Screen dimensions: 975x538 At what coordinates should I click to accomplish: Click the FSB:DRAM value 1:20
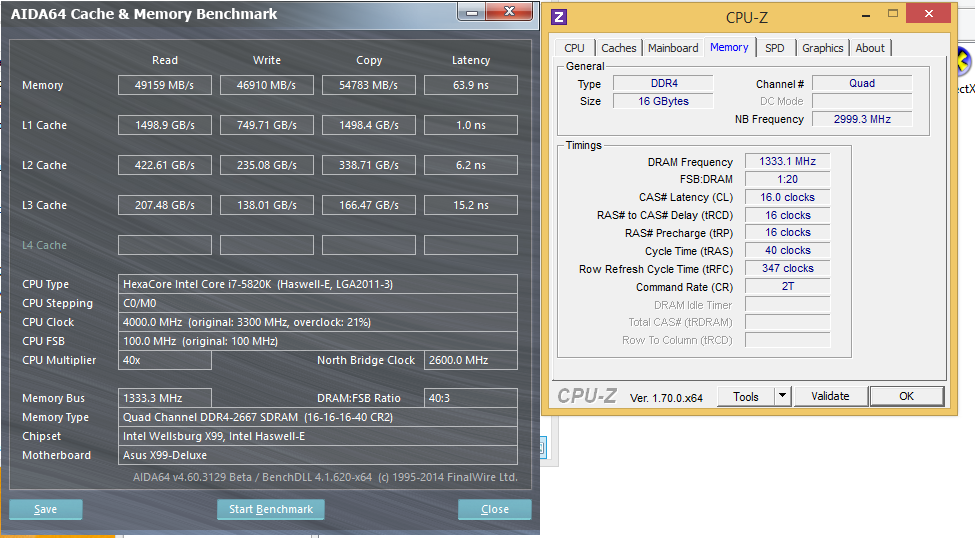[x=787, y=179]
